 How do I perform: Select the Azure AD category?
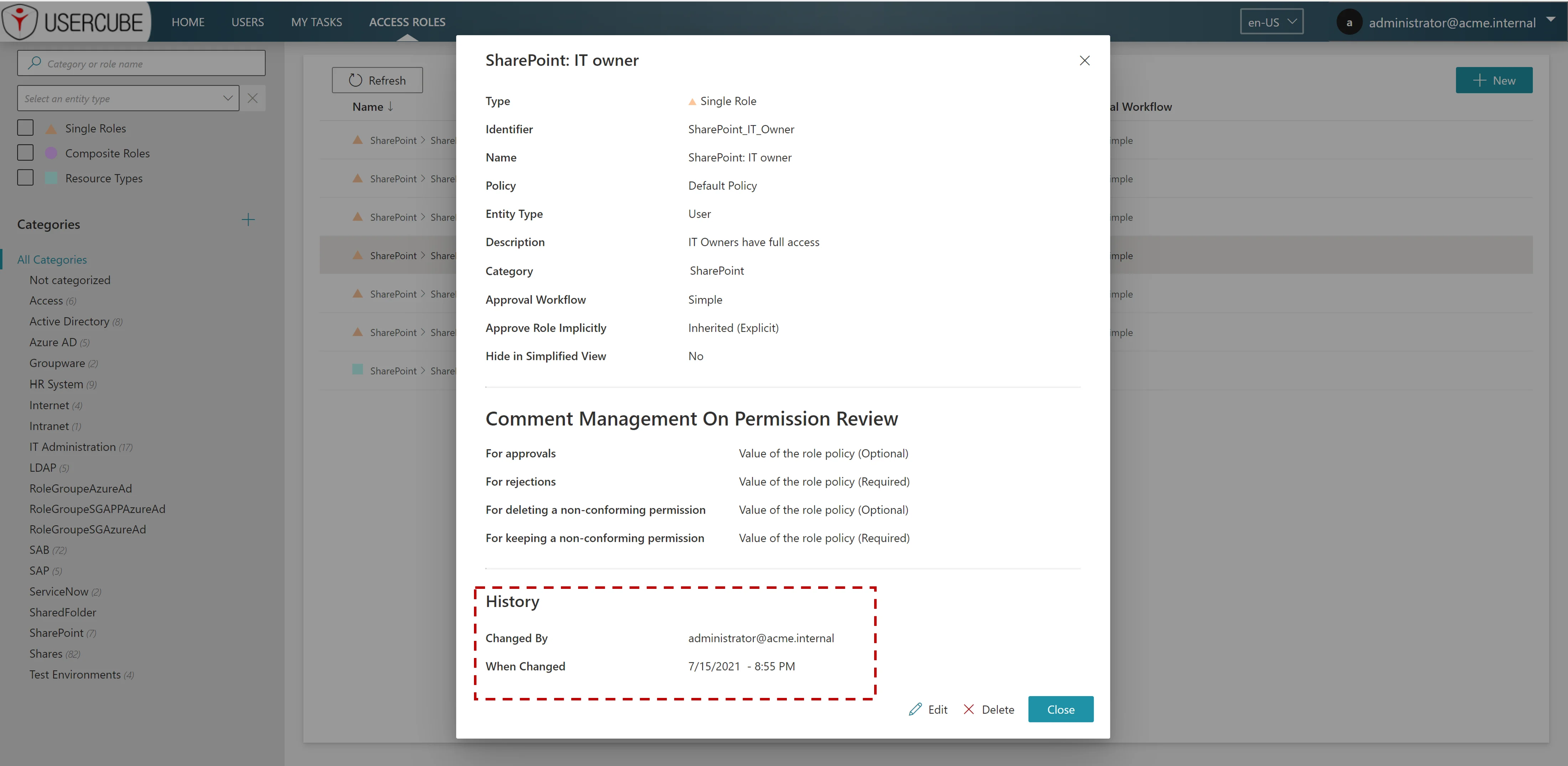tap(59, 342)
